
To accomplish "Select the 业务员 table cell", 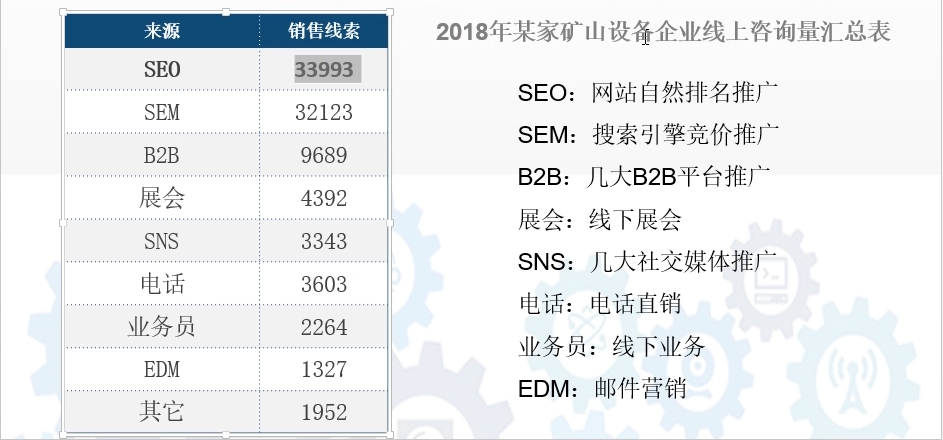I will (161, 327).
